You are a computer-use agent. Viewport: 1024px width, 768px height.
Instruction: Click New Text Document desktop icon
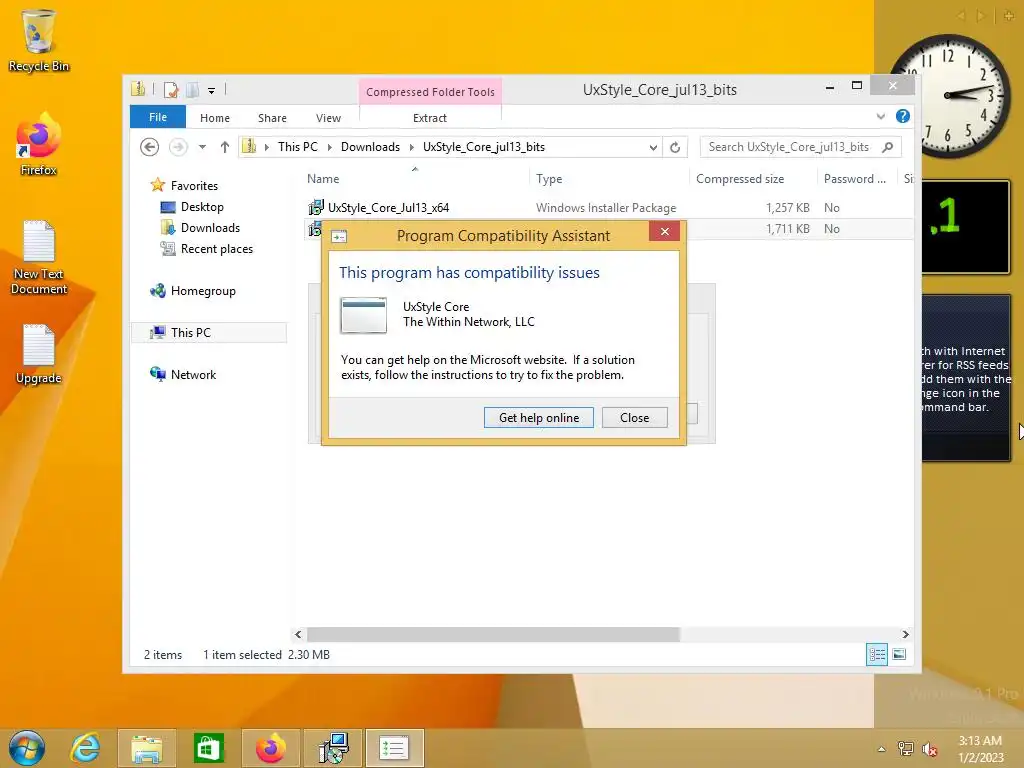(x=39, y=257)
